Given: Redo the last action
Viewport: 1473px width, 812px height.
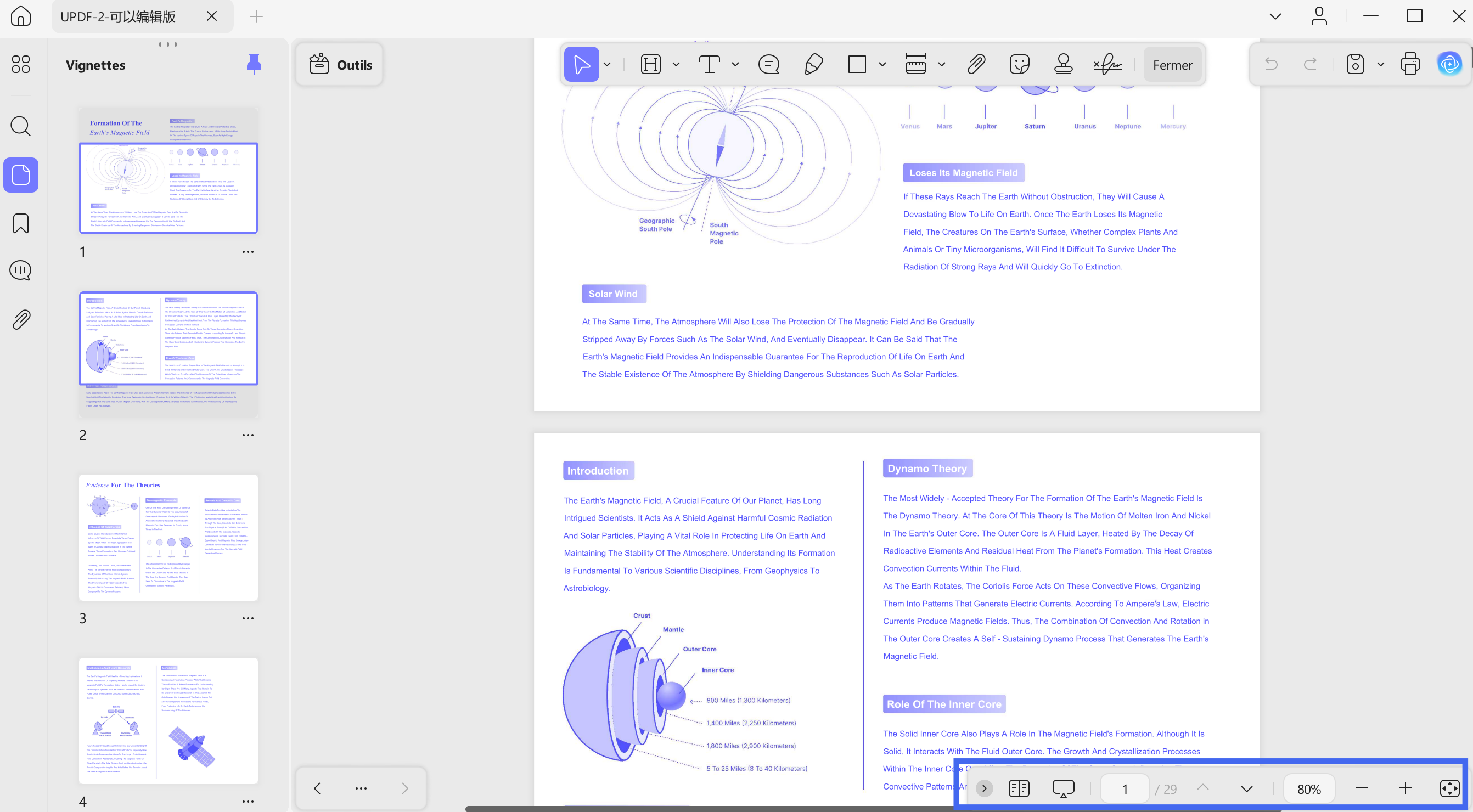Looking at the screenshot, I should click(1310, 64).
